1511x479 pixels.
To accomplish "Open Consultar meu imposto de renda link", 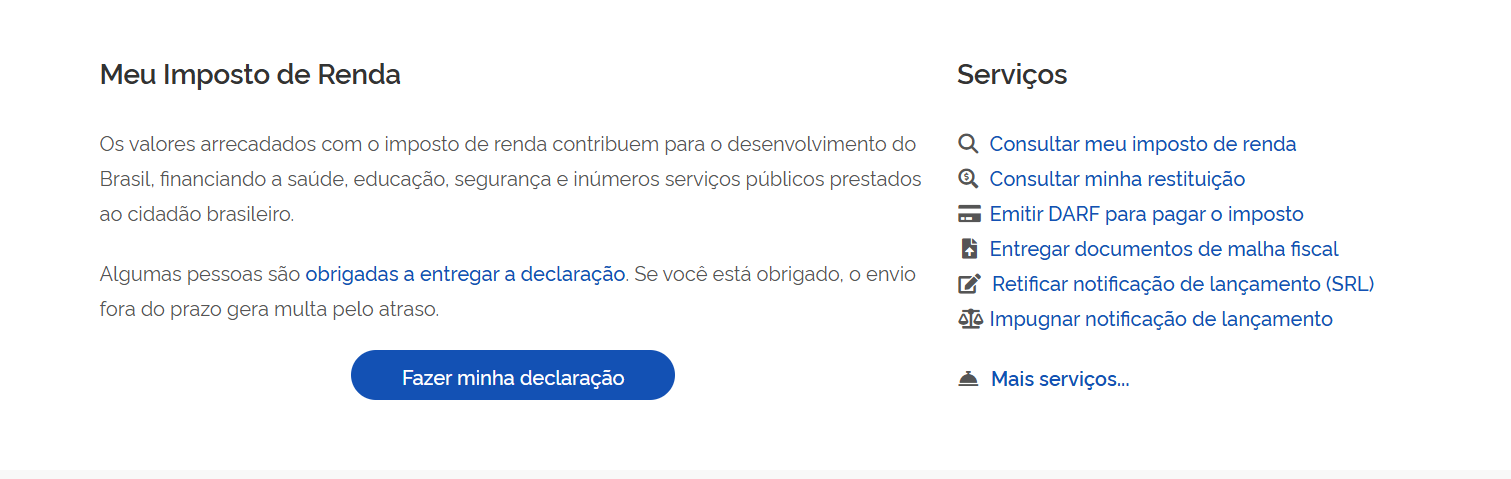I will pyautogui.click(x=1142, y=144).
